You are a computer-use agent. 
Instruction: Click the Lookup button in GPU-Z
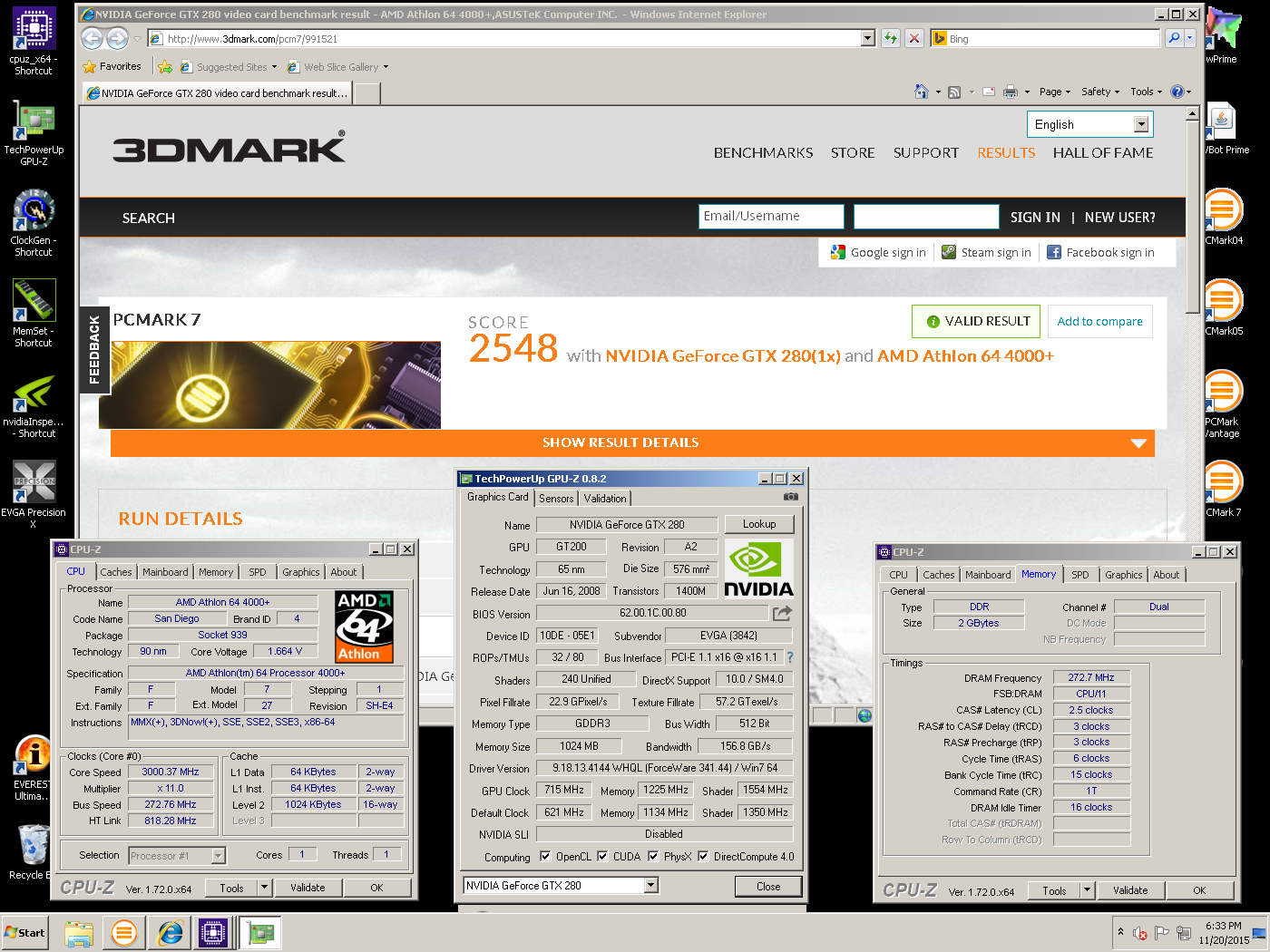(x=759, y=524)
